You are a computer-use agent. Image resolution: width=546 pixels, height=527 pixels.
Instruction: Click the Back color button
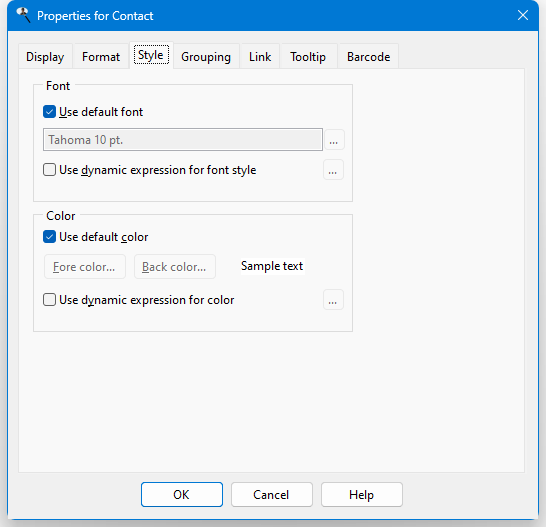175,267
